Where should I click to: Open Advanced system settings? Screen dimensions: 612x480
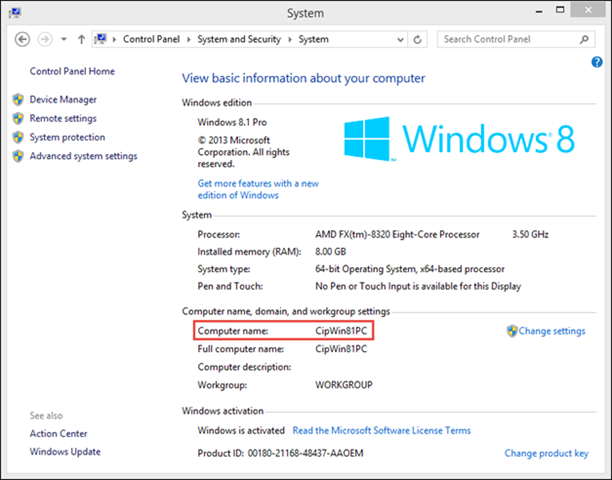click(x=84, y=156)
